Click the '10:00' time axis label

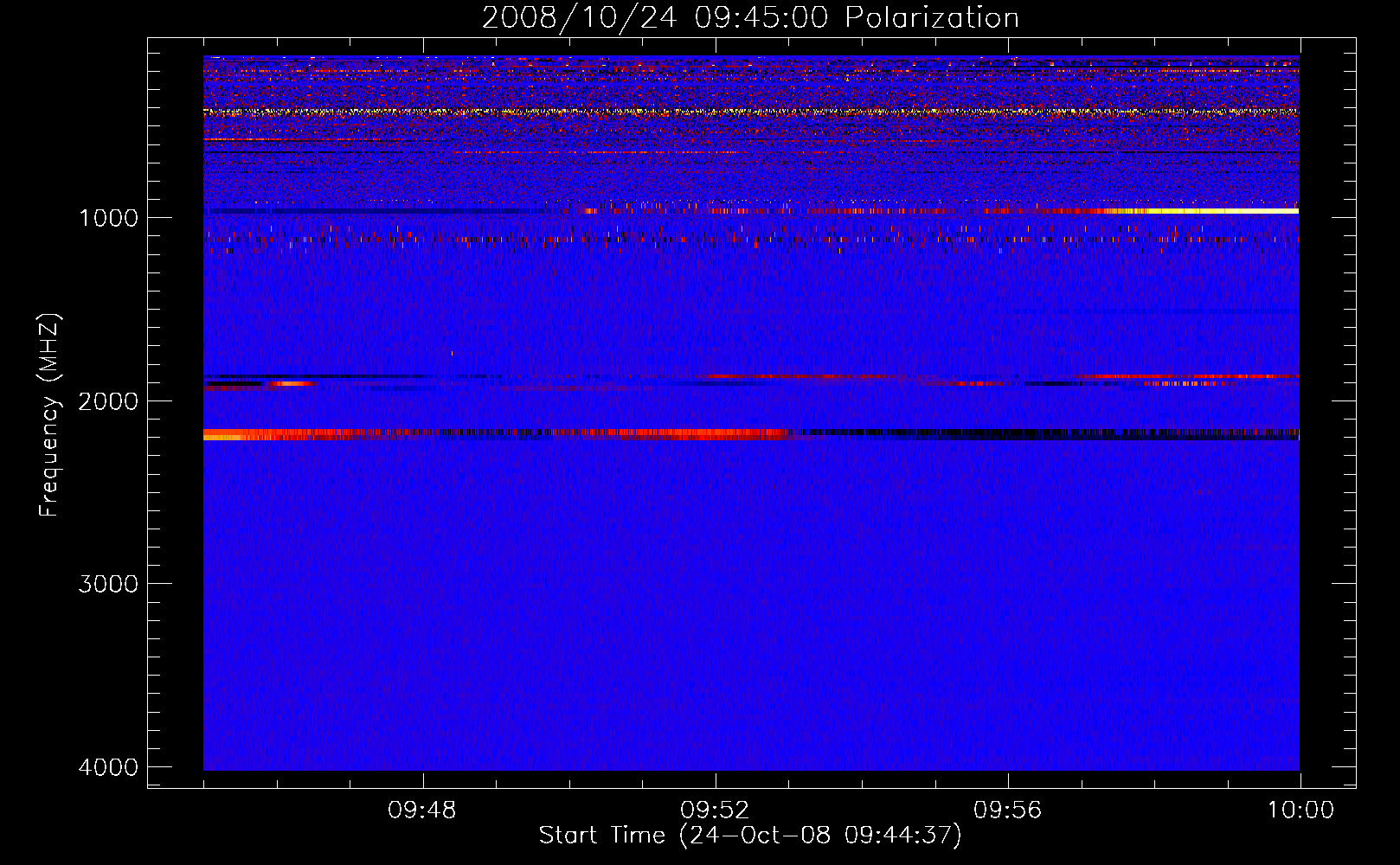tap(1300, 811)
